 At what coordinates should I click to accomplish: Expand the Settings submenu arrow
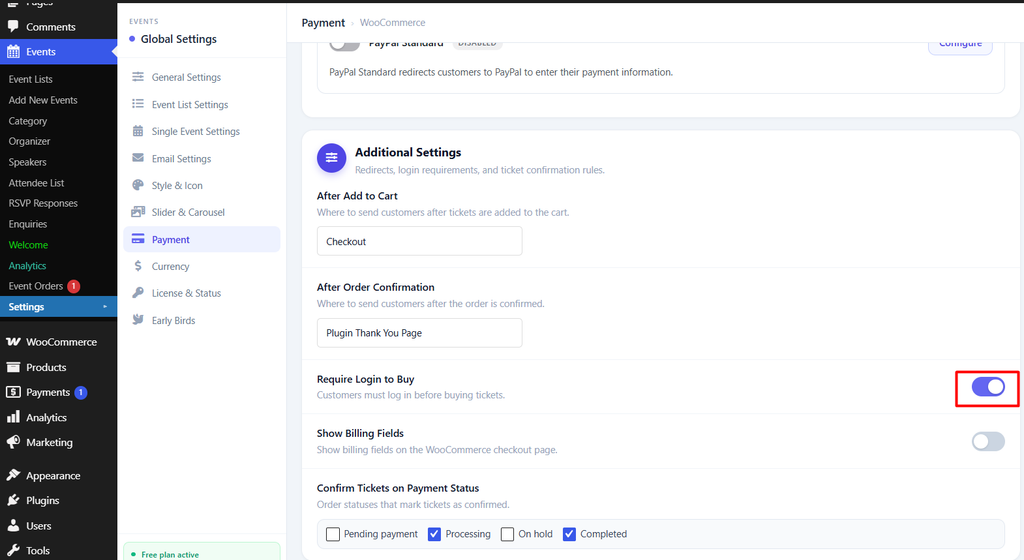point(105,307)
